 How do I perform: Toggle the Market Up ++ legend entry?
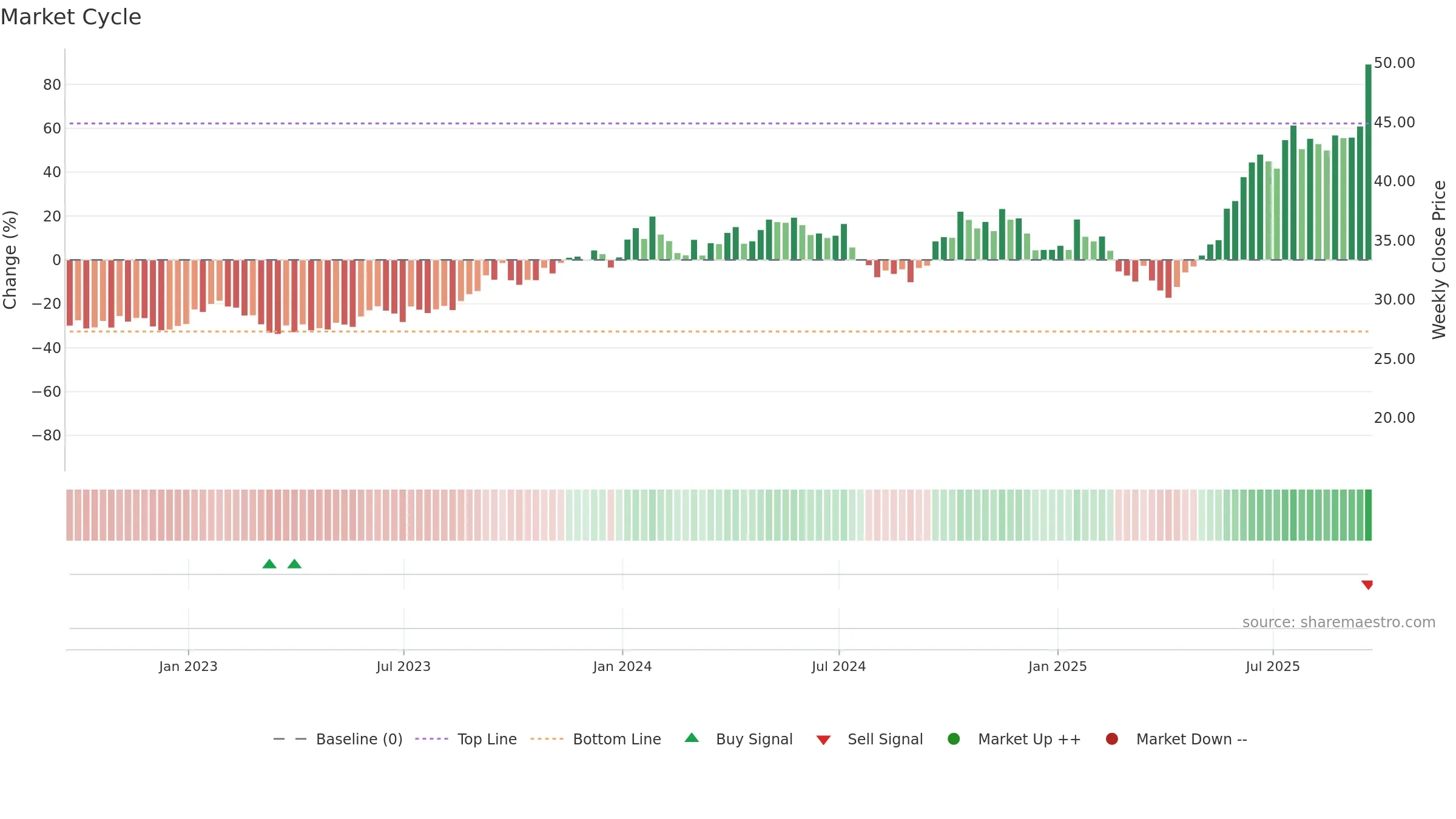[x=1014, y=739]
